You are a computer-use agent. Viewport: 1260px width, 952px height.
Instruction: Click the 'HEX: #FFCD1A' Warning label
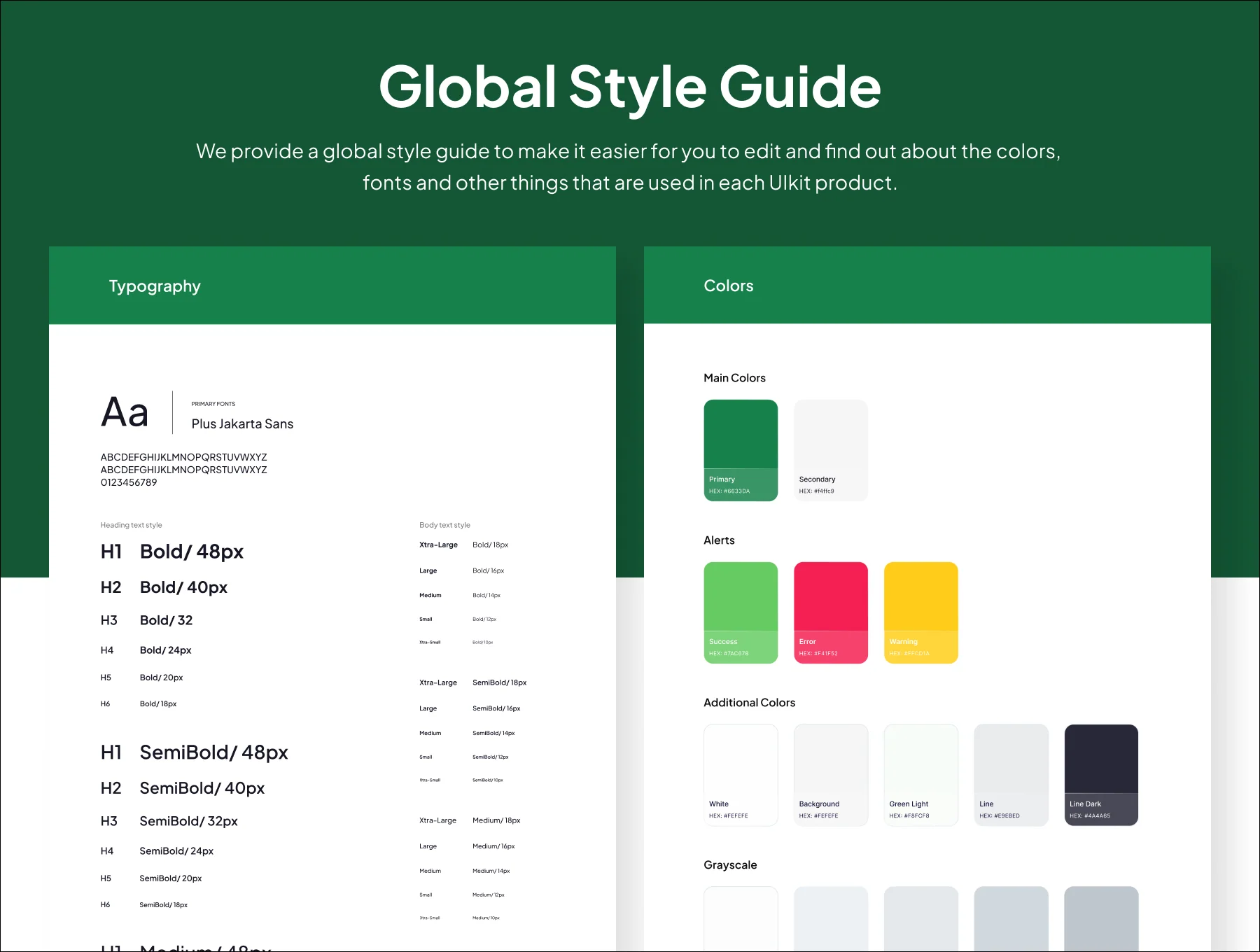coord(909,654)
